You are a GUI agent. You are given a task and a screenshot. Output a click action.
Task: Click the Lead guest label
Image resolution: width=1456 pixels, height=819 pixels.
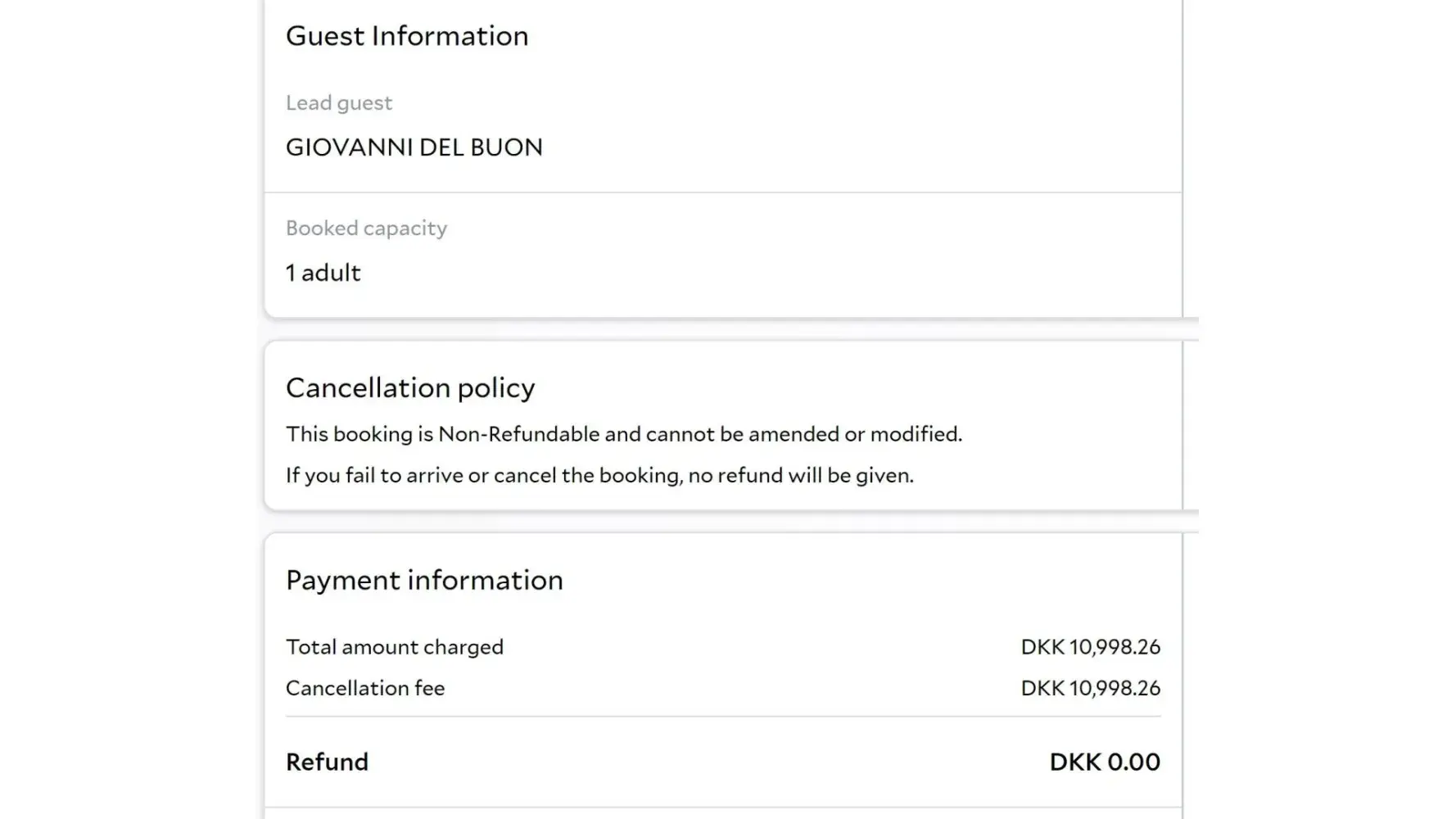coord(339,103)
